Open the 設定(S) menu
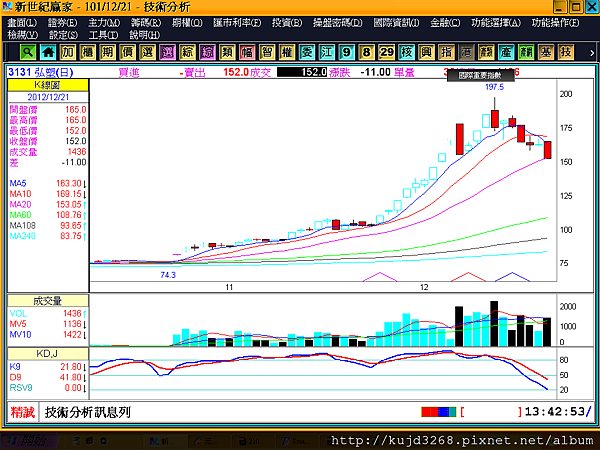 63,35
